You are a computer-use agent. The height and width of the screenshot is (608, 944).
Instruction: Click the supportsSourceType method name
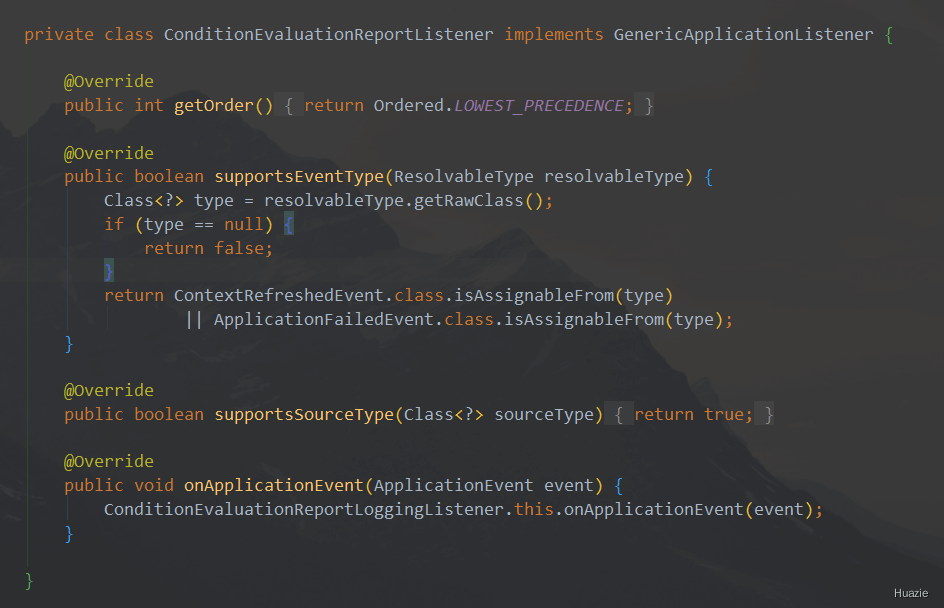point(303,414)
